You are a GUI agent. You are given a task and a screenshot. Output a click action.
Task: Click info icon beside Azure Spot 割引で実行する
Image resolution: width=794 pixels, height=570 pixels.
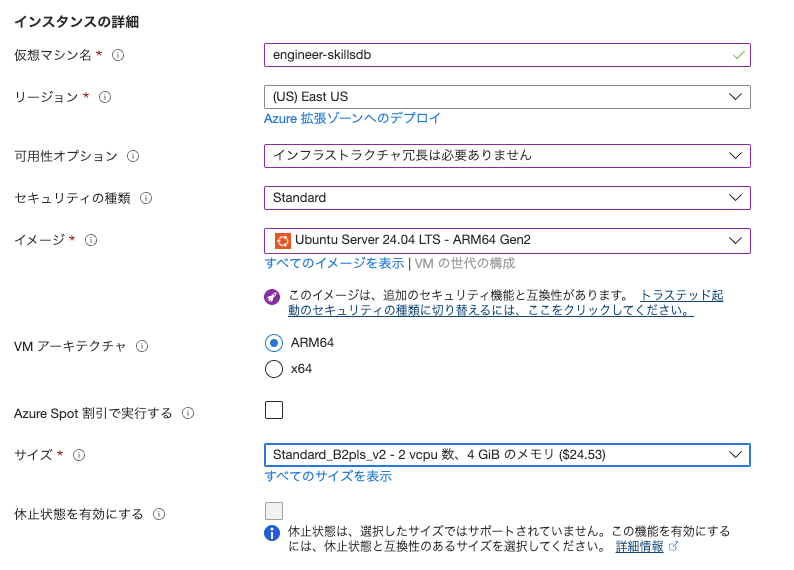pyautogui.click(x=188, y=413)
